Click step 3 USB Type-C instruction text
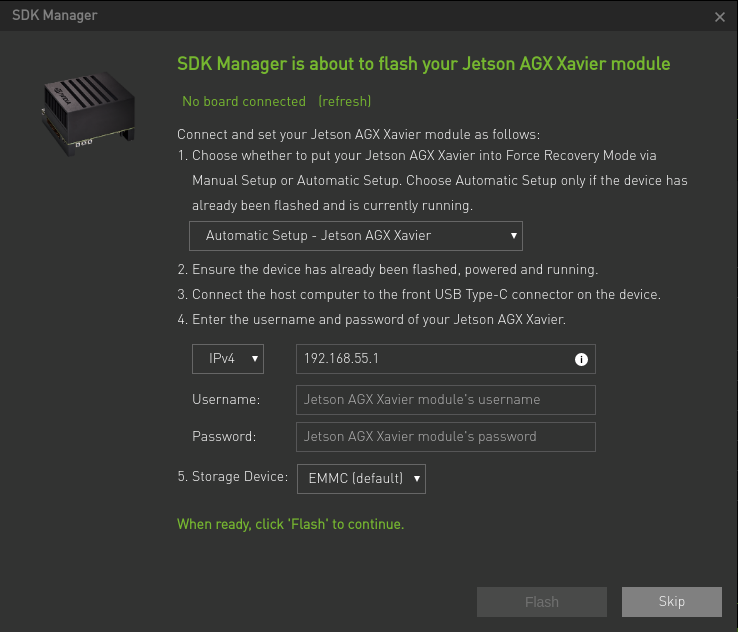This screenshot has height=632, width=738. tap(426, 295)
